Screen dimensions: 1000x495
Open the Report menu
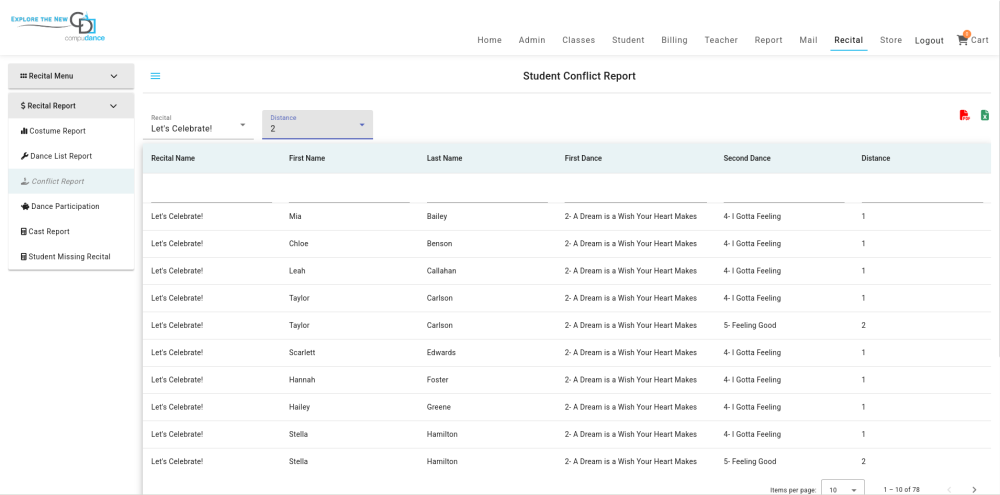click(768, 40)
